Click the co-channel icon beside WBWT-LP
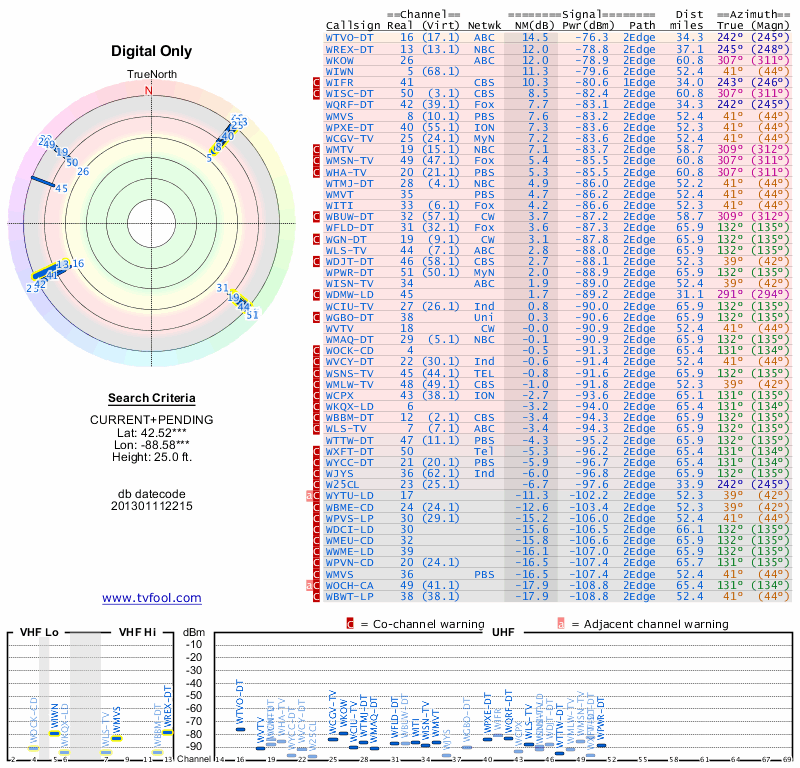The height and width of the screenshot is (768, 800). click(x=317, y=595)
